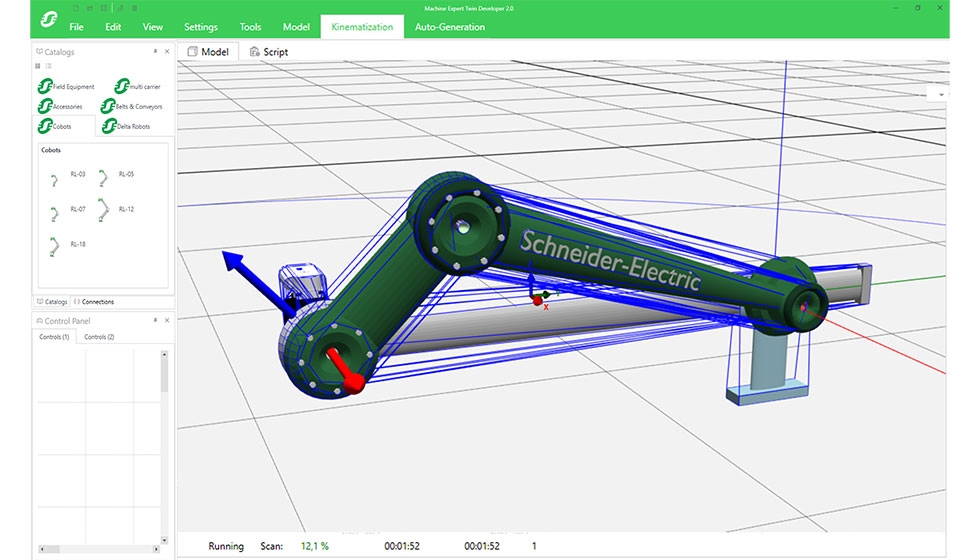The width and height of the screenshot is (980, 560).
Task: Open the Delta Robots catalog category
Action: 131,126
